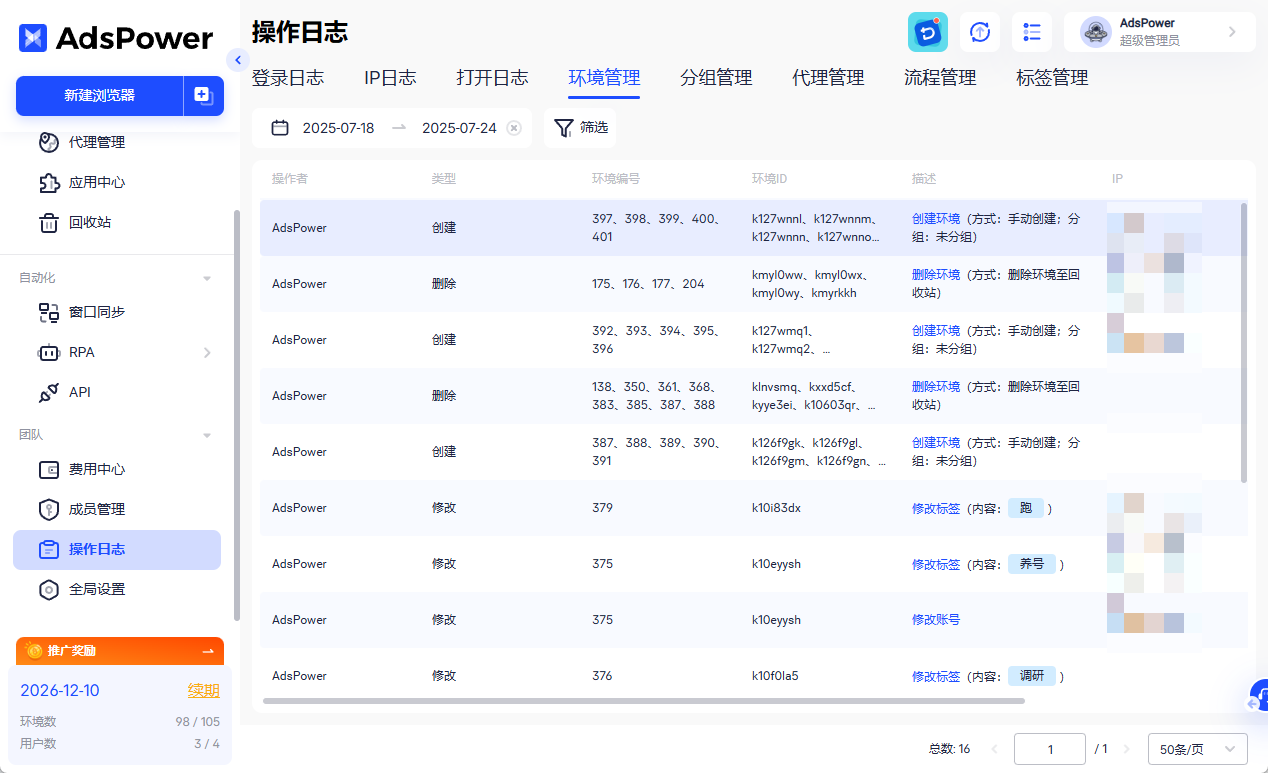Go to the next page arrow
This screenshot has height=773, width=1268.
[1126, 749]
